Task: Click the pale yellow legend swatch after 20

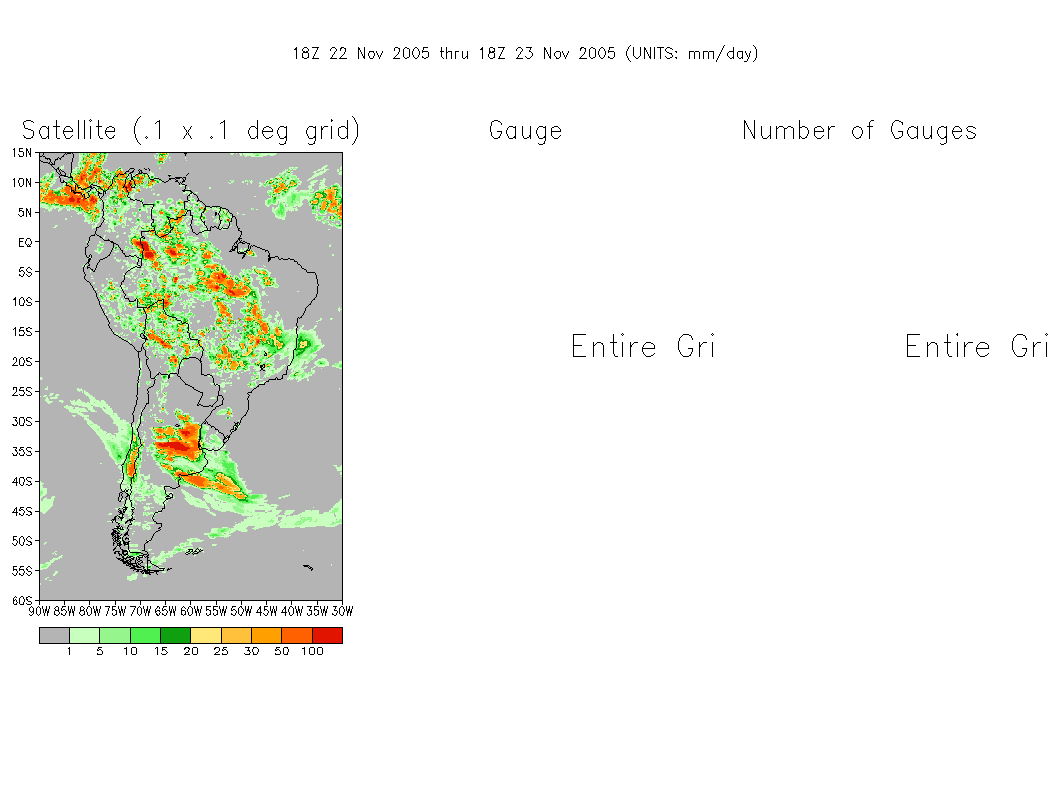Action: (x=206, y=635)
